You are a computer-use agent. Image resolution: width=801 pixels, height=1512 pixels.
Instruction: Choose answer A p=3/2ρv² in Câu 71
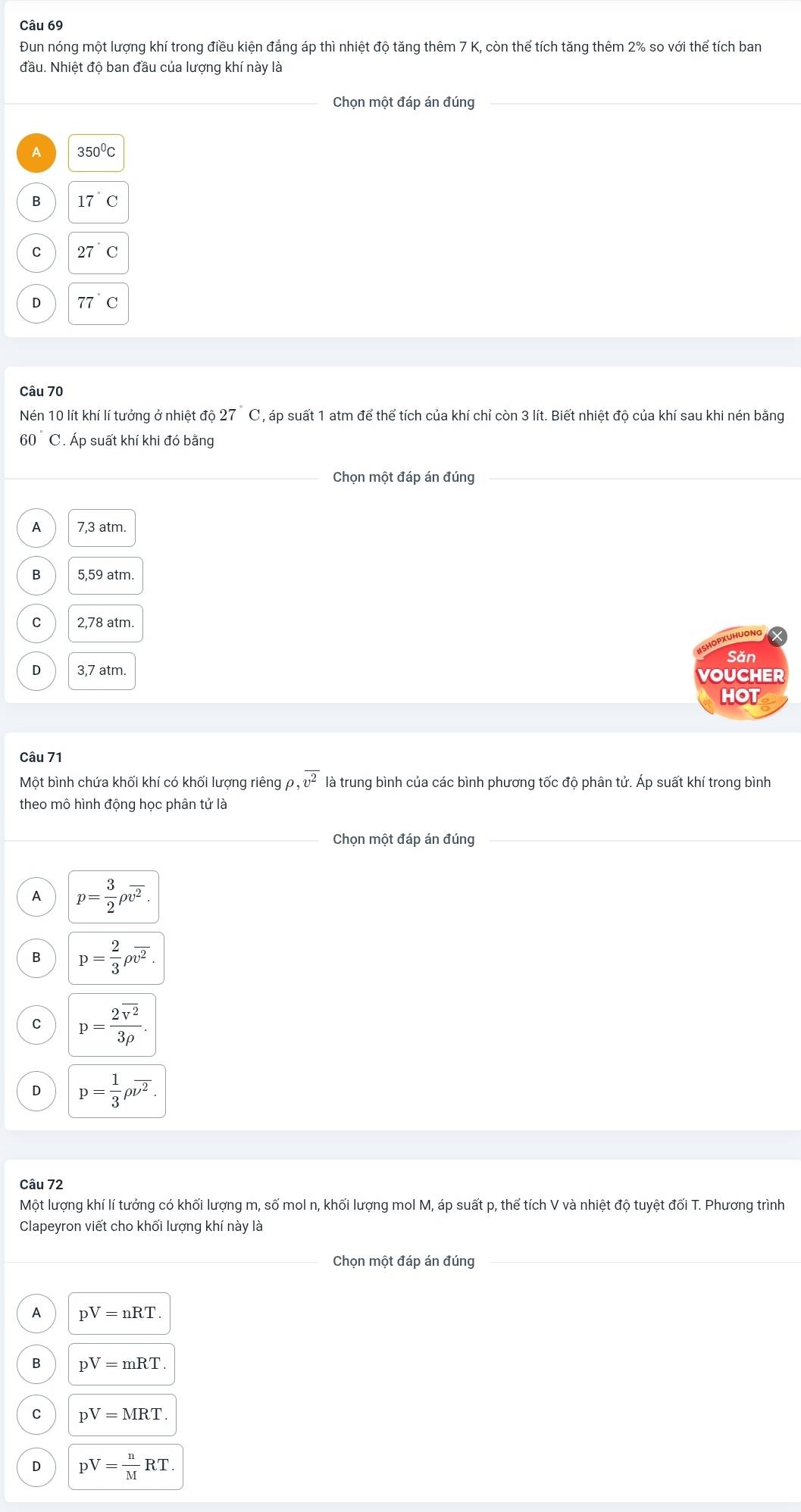pyautogui.click(x=36, y=896)
